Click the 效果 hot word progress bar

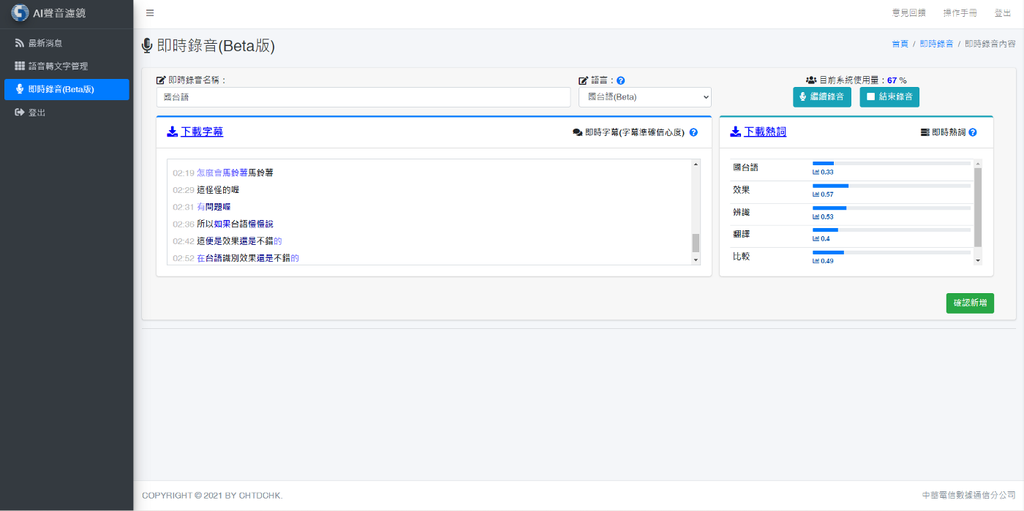pyautogui.click(x=891, y=186)
